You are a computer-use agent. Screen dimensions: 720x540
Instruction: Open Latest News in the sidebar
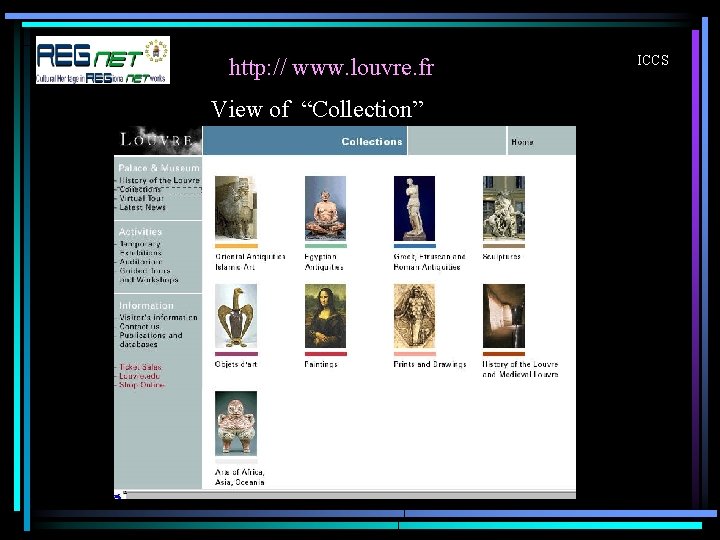click(142, 207)
